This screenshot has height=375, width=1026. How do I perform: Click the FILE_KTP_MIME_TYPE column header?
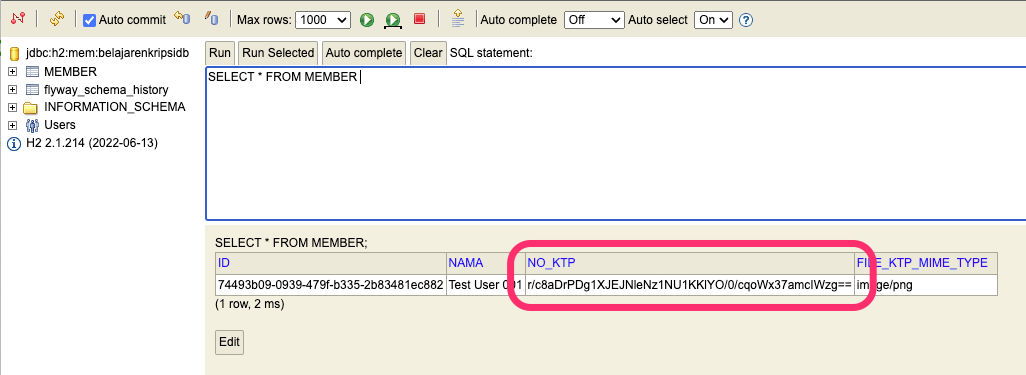(x=926, y=263)
